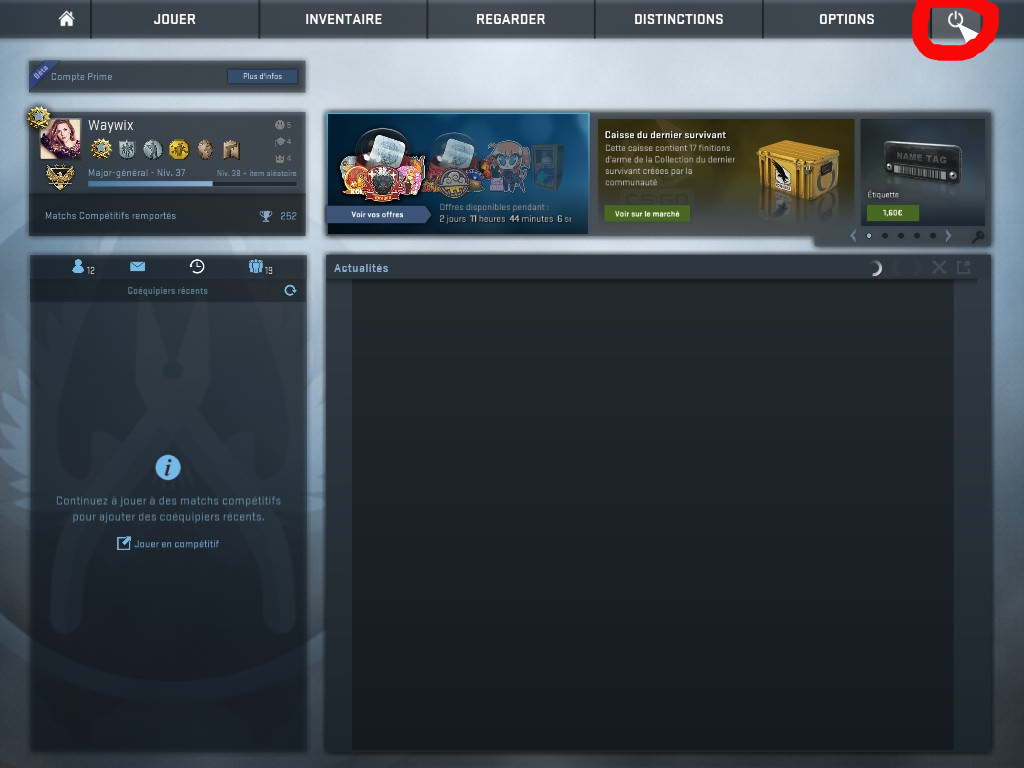
Task: Click the Voir vos offres button
Action: click(377, 214)
